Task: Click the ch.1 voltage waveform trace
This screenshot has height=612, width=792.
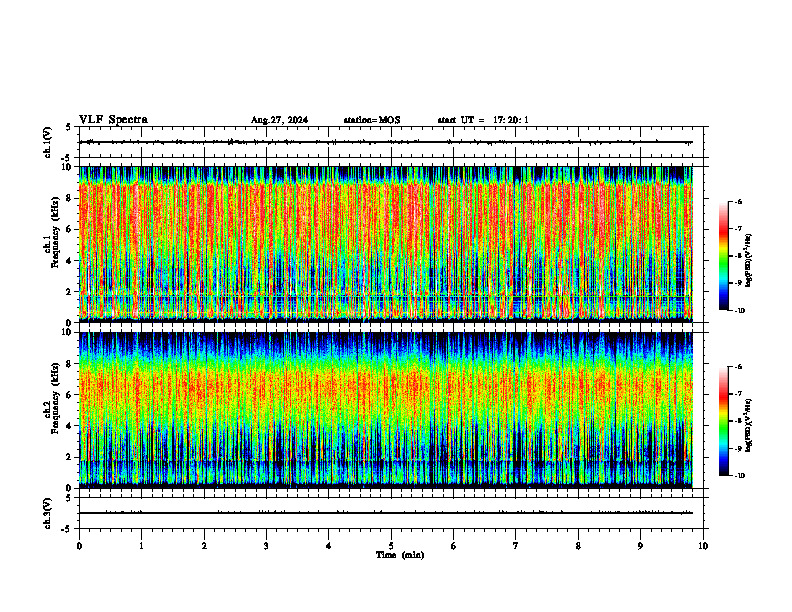Action: (x=386, y=142)
